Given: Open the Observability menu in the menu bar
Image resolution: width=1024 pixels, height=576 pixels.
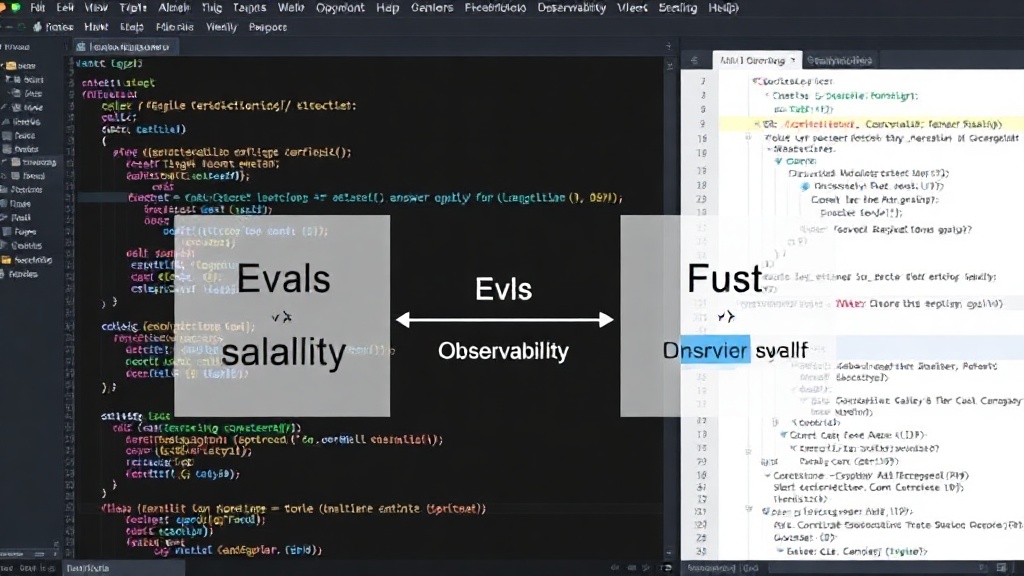Looking at the screenshot, I should [x=571, y=8].
